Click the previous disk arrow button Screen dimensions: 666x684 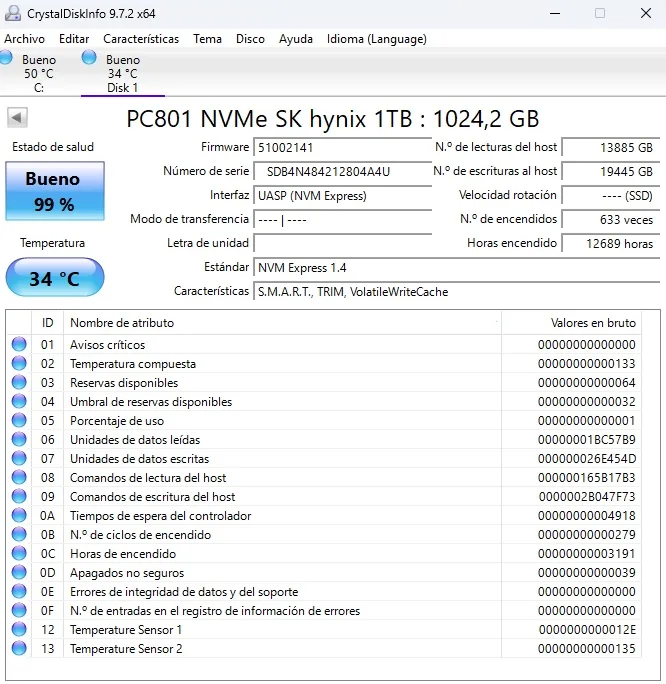tap(17, 117)
